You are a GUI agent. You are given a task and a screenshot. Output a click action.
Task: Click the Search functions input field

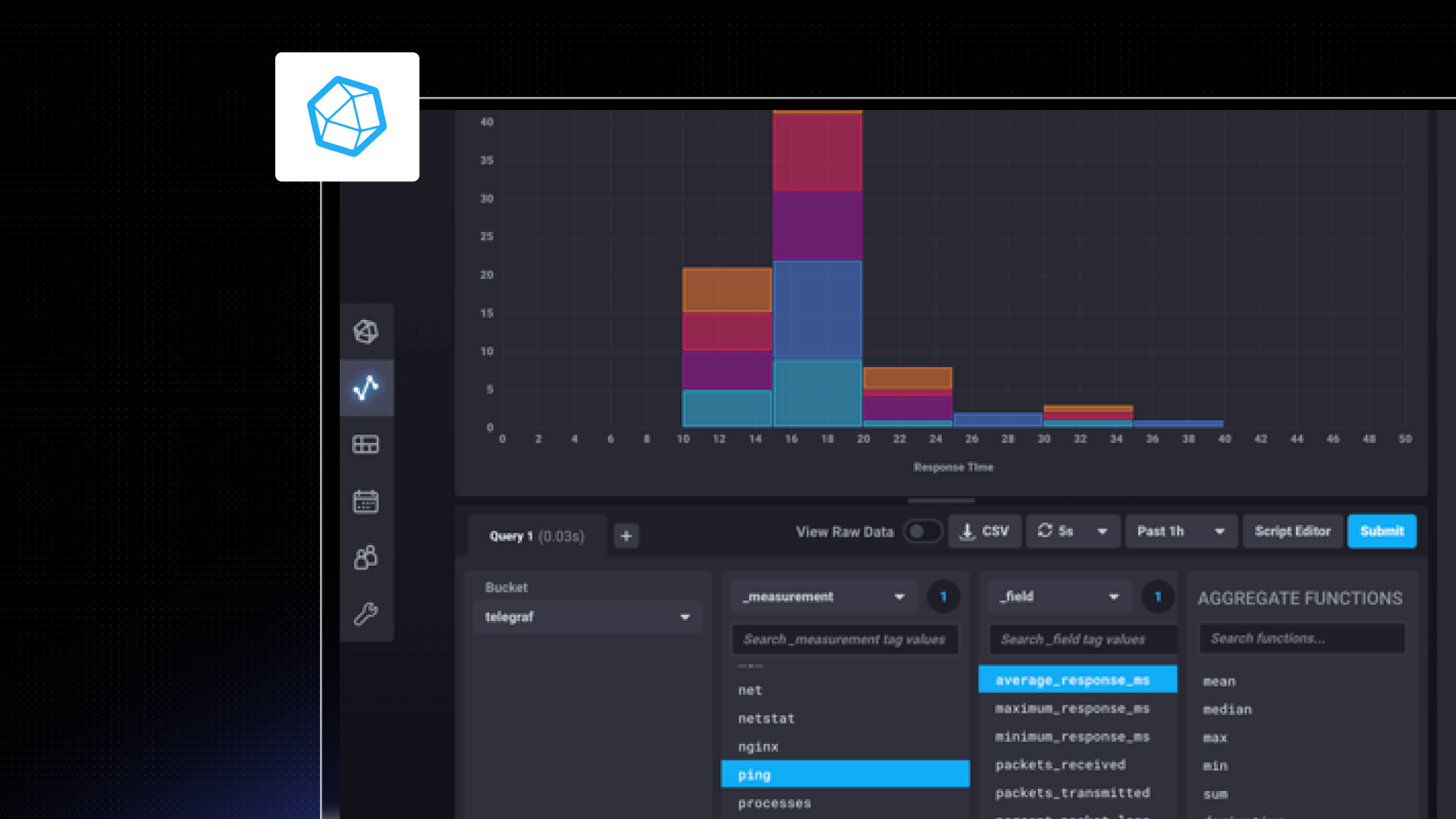pyautogui.click(x=1301, y=639)
